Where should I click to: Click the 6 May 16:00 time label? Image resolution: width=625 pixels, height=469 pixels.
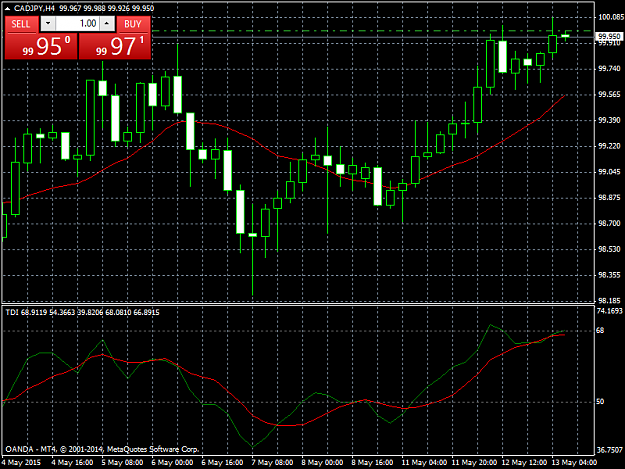click(222, 463)
